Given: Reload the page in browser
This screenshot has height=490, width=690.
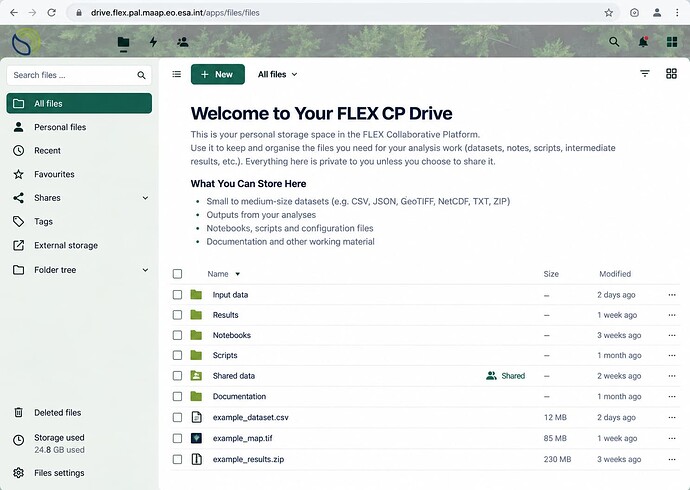Looking at the screenshot, I should point(51,13).
